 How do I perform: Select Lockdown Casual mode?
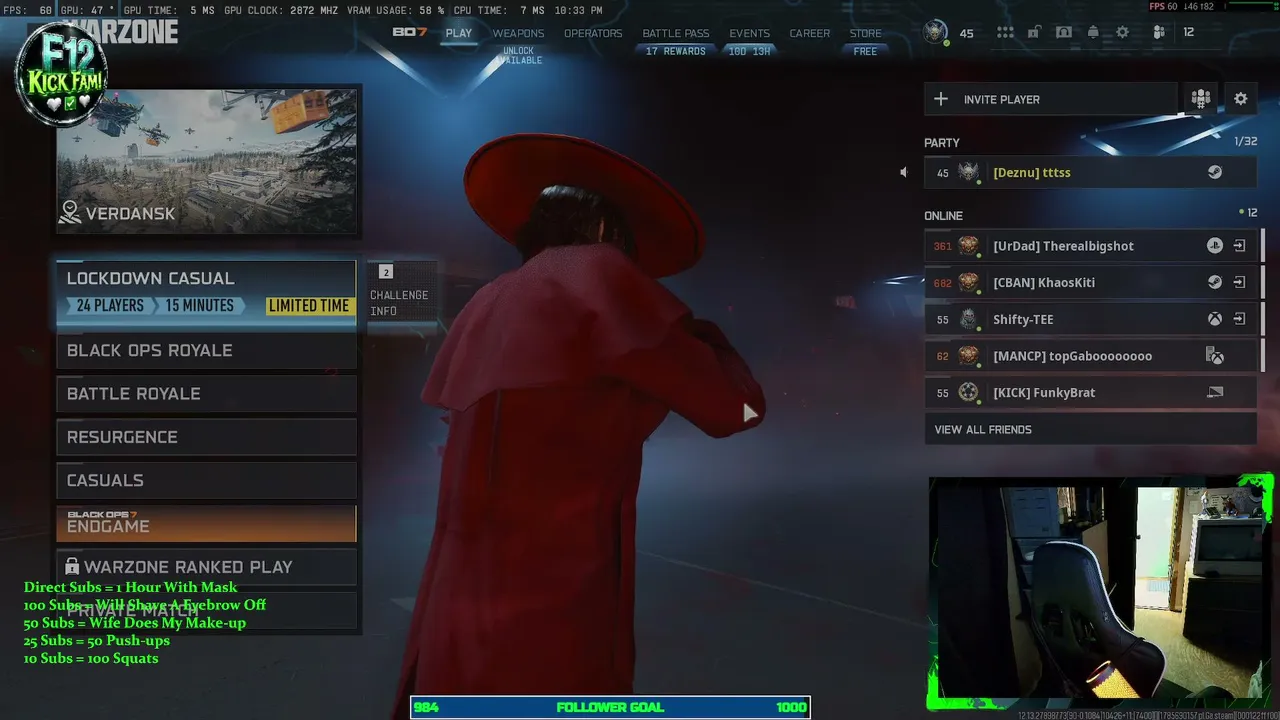206,292
